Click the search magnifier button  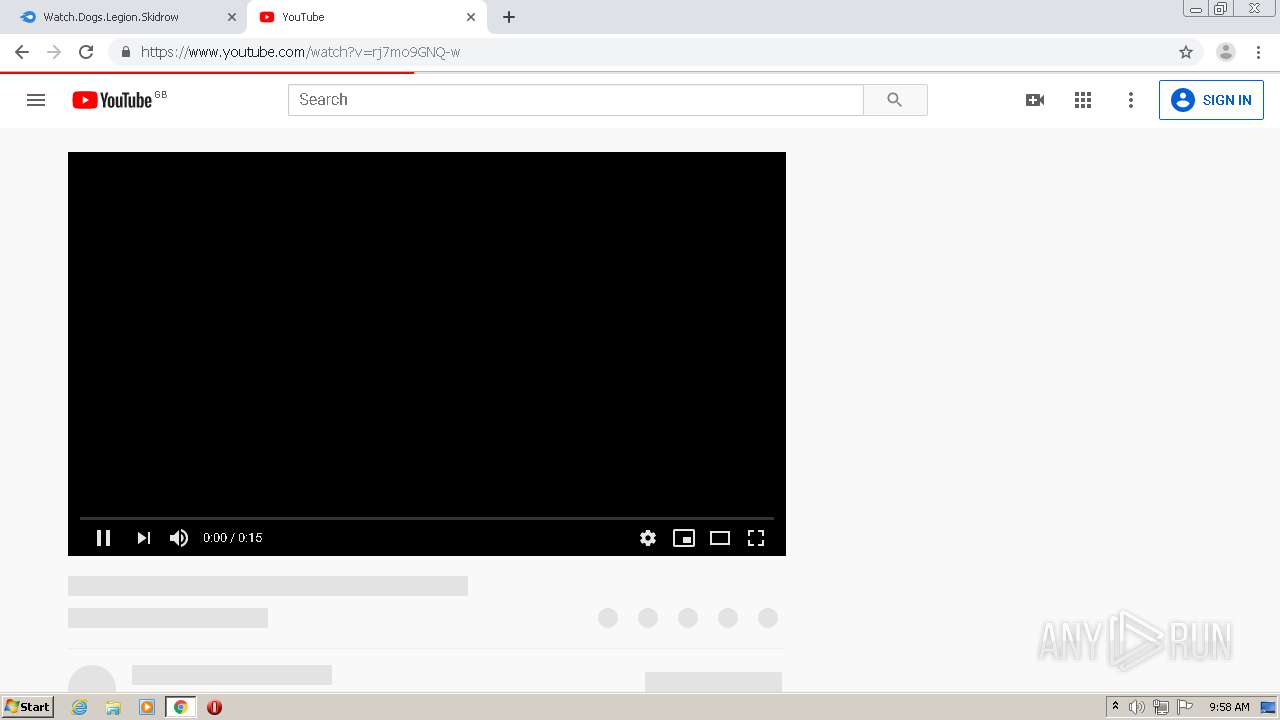pyautogui.click(x=895, y=100)
